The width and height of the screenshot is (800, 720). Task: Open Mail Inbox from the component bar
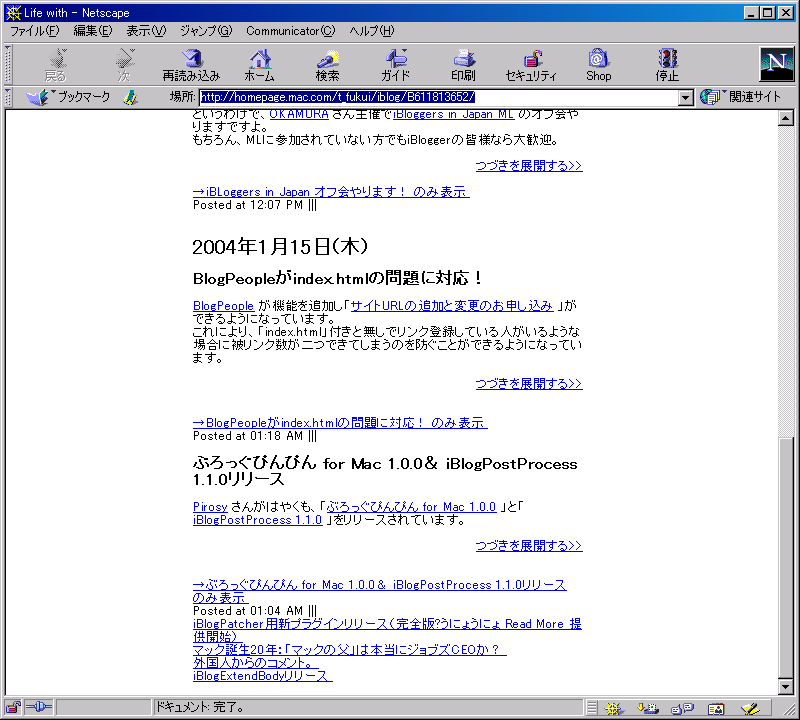(648, 708)
